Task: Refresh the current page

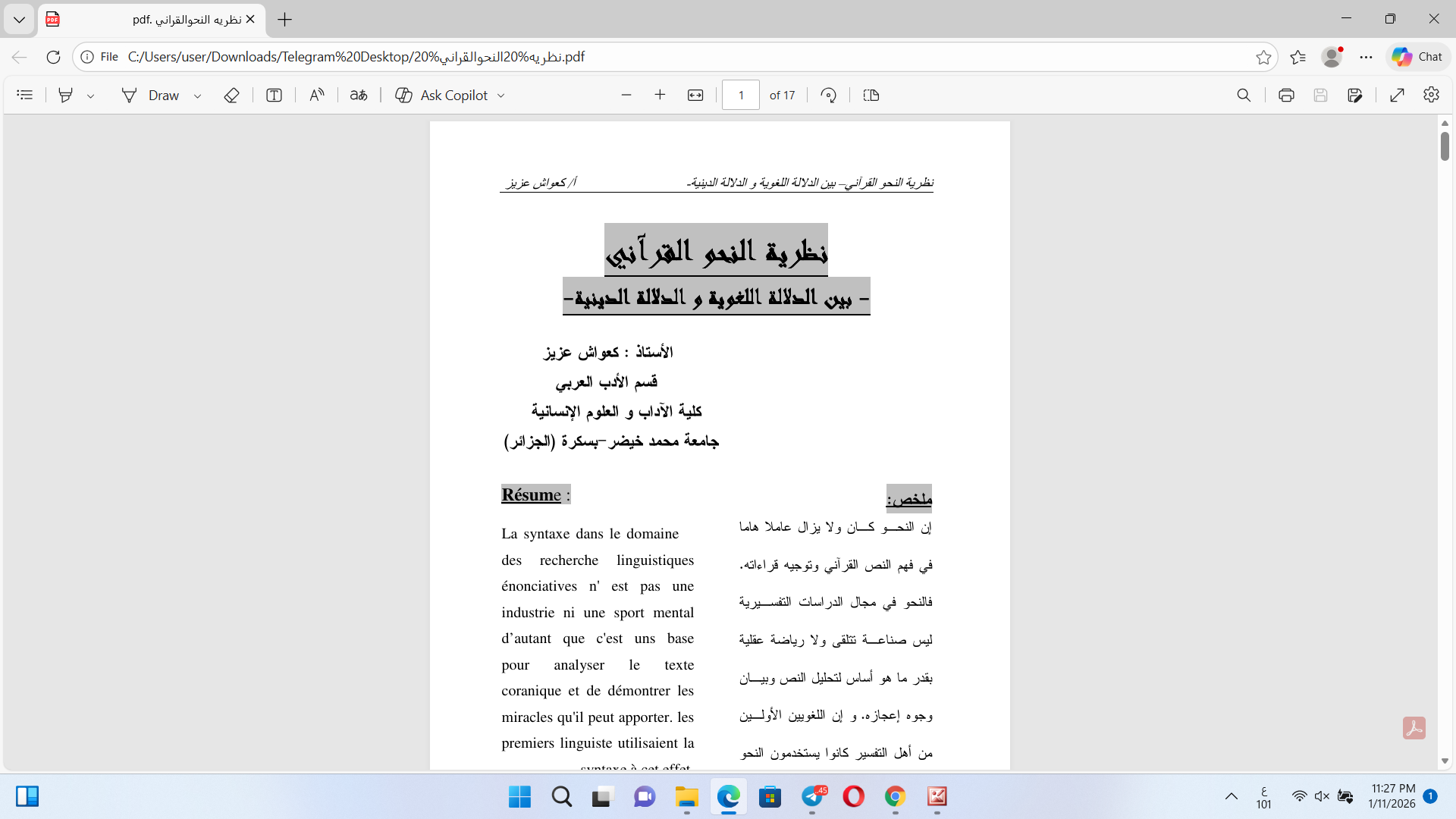Action: click(x=53, y=57)
